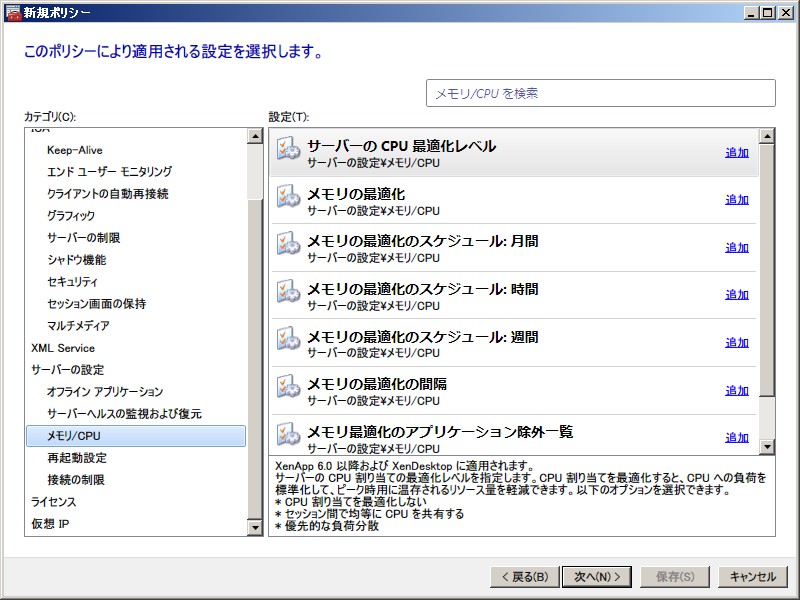Click the メモリの最適化 setting icon

coord(288,196)
